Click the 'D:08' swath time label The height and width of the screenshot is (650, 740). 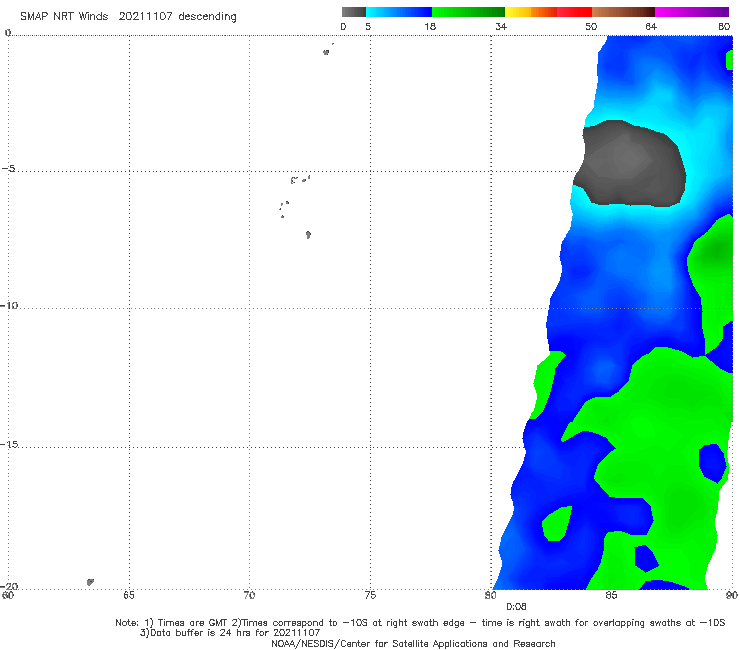click(x=516, y=607)
